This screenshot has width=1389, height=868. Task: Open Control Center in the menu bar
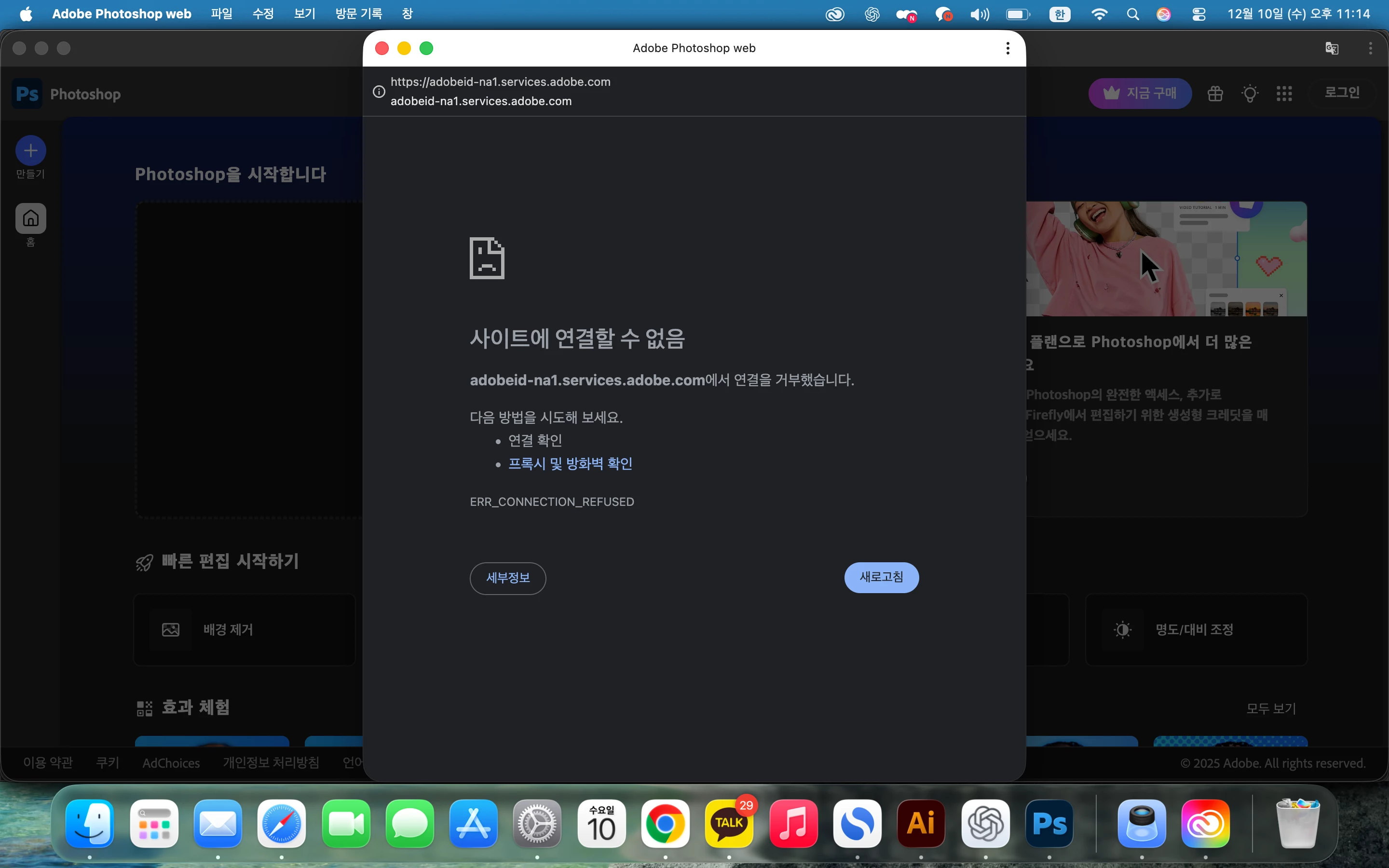pyautogui.click(x=1198, y=14)
